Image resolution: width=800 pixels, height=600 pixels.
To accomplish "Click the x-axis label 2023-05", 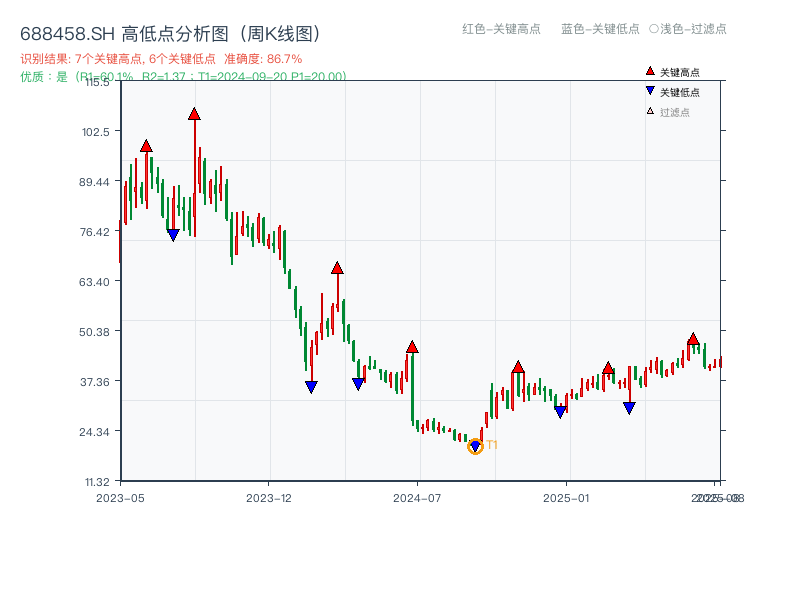I will point(120,498).
